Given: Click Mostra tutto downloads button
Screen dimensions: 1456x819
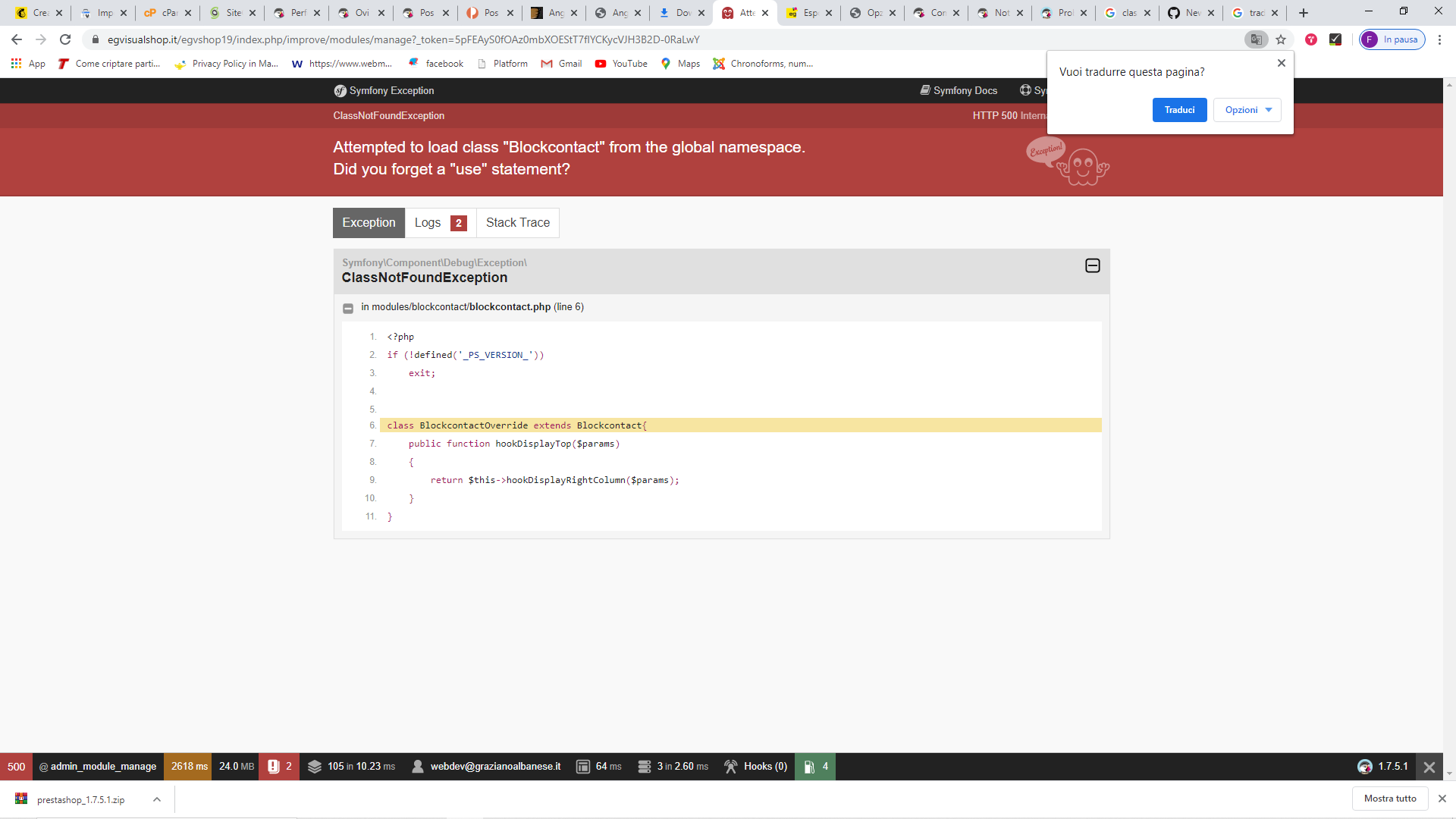Looking at the screenshot, I should click(1390, 799).
